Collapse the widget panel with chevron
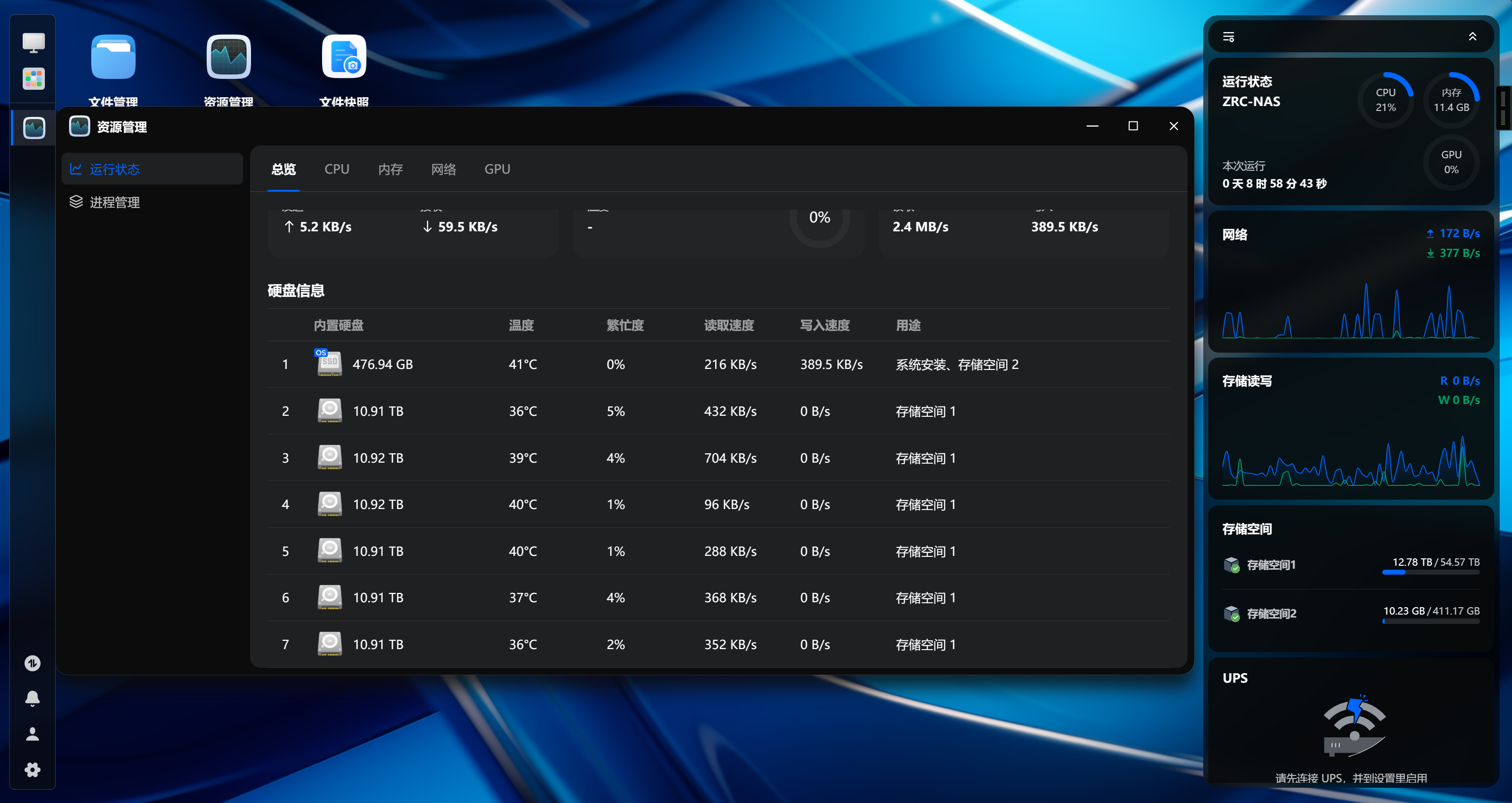The height and width of the screenshot is (803, 1512). 1472,37
